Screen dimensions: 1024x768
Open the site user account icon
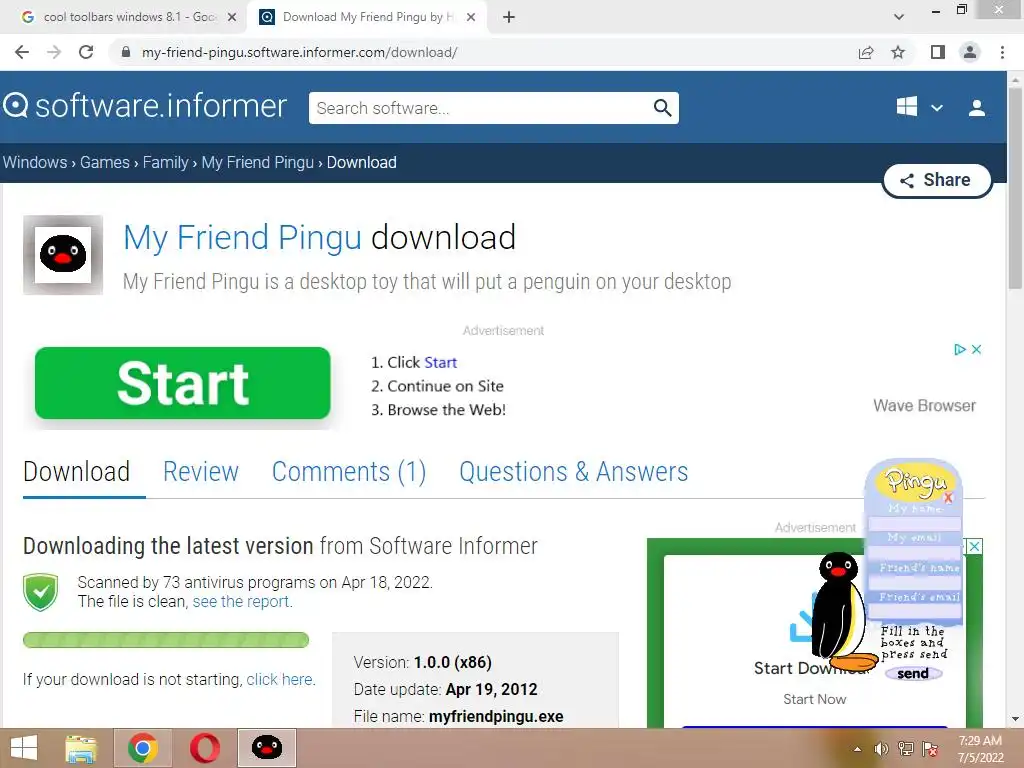(976, 108)
